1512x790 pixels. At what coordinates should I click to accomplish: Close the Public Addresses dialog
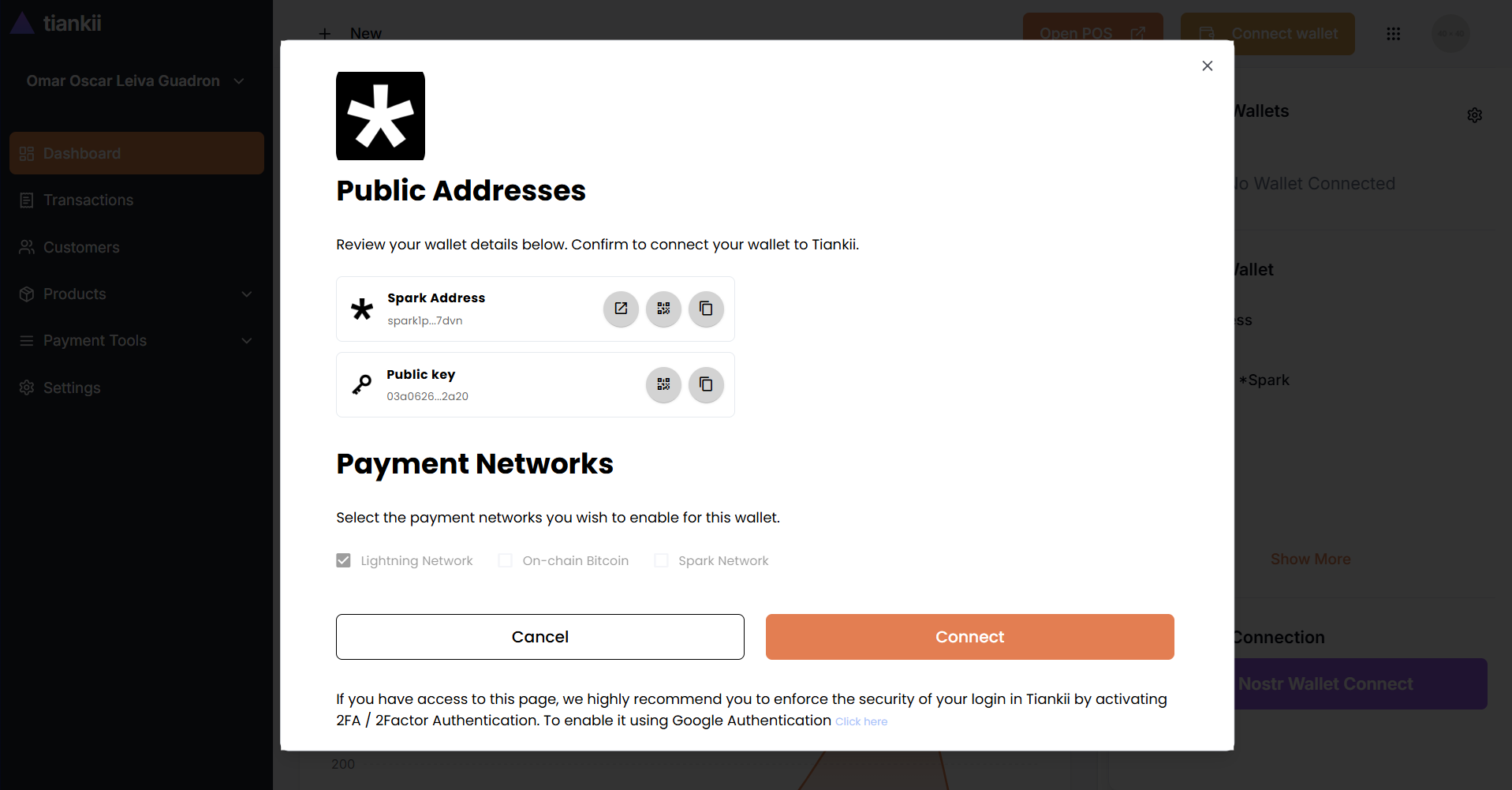[x=1207, y=66]
